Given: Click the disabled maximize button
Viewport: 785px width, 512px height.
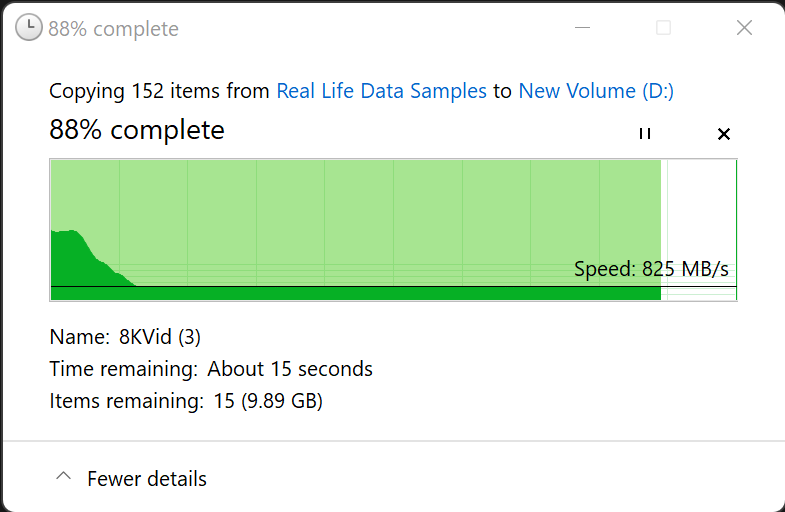Looking at the screenshot, I should click(663, 28).
